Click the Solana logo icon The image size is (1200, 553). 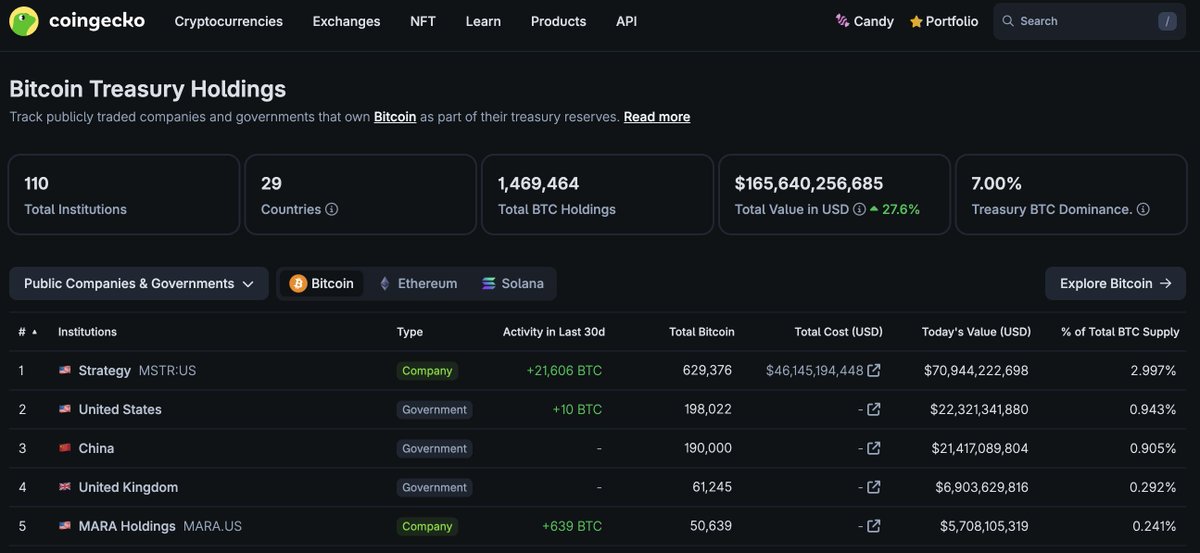[x=489, y=284]
